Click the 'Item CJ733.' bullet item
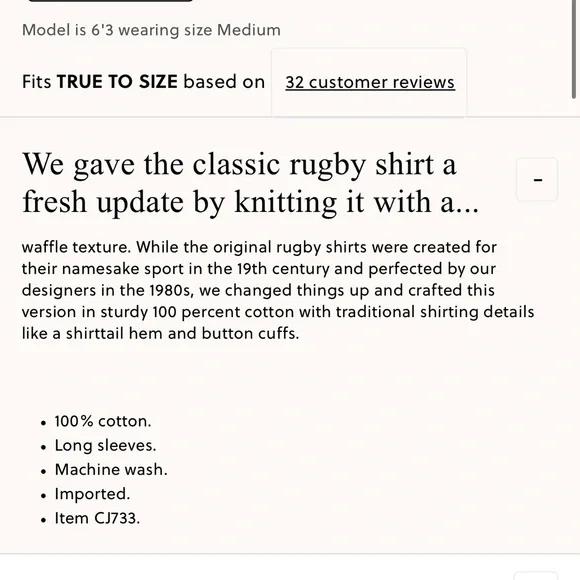 click(97, 518)
